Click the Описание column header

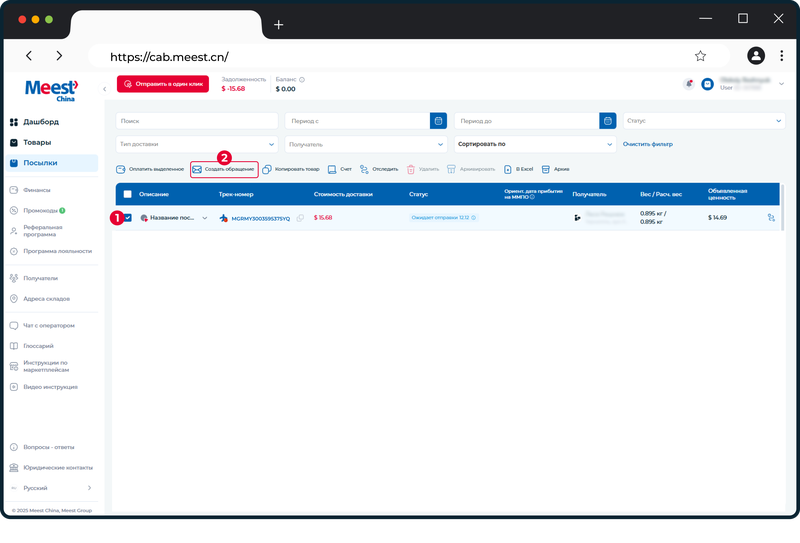(x=154, y=194)
